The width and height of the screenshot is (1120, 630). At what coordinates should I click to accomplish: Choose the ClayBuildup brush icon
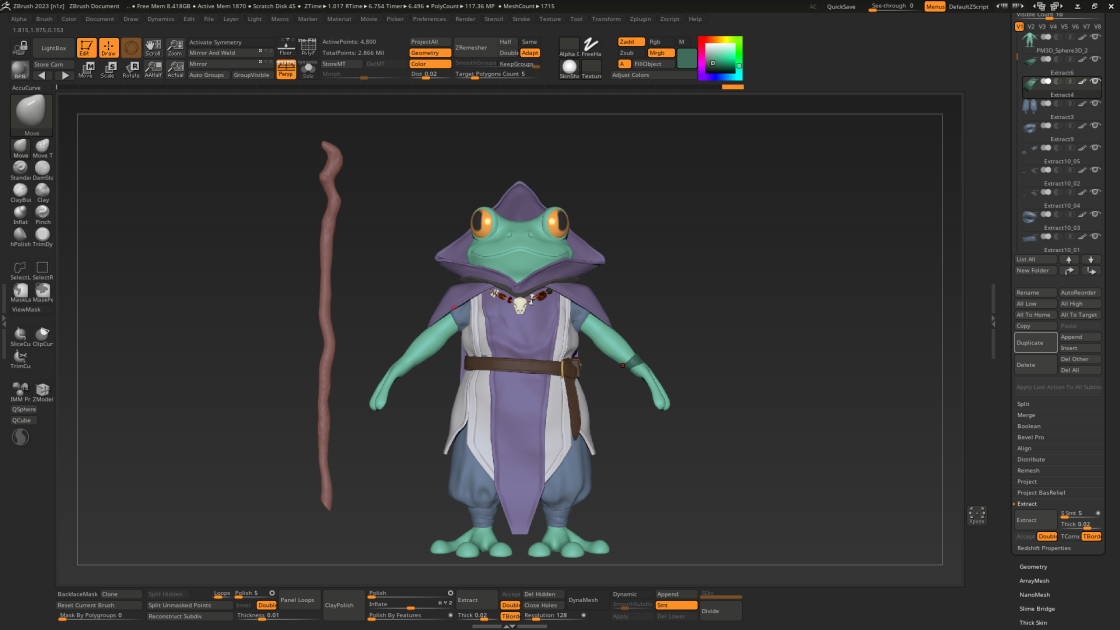(x=20, y=192)
